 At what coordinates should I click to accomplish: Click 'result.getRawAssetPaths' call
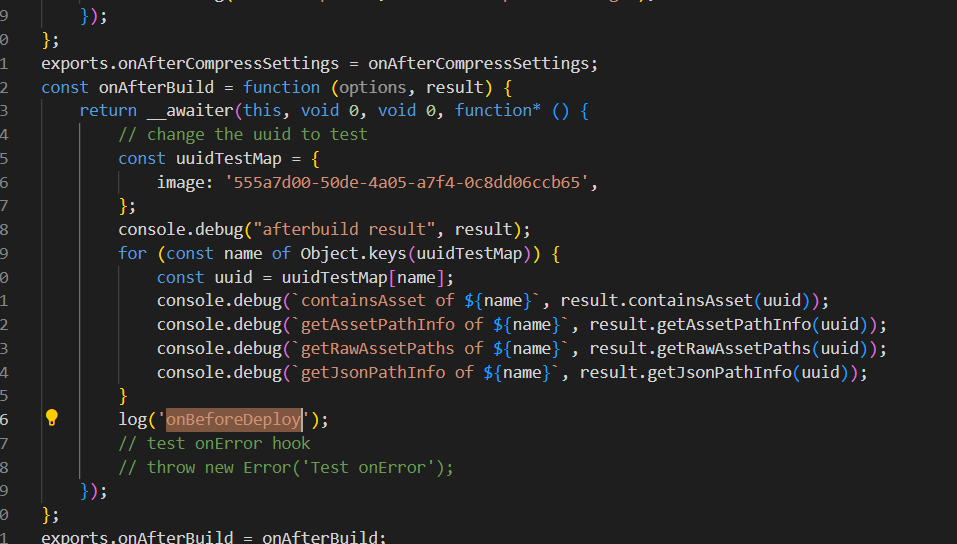(x=699, y=349)
